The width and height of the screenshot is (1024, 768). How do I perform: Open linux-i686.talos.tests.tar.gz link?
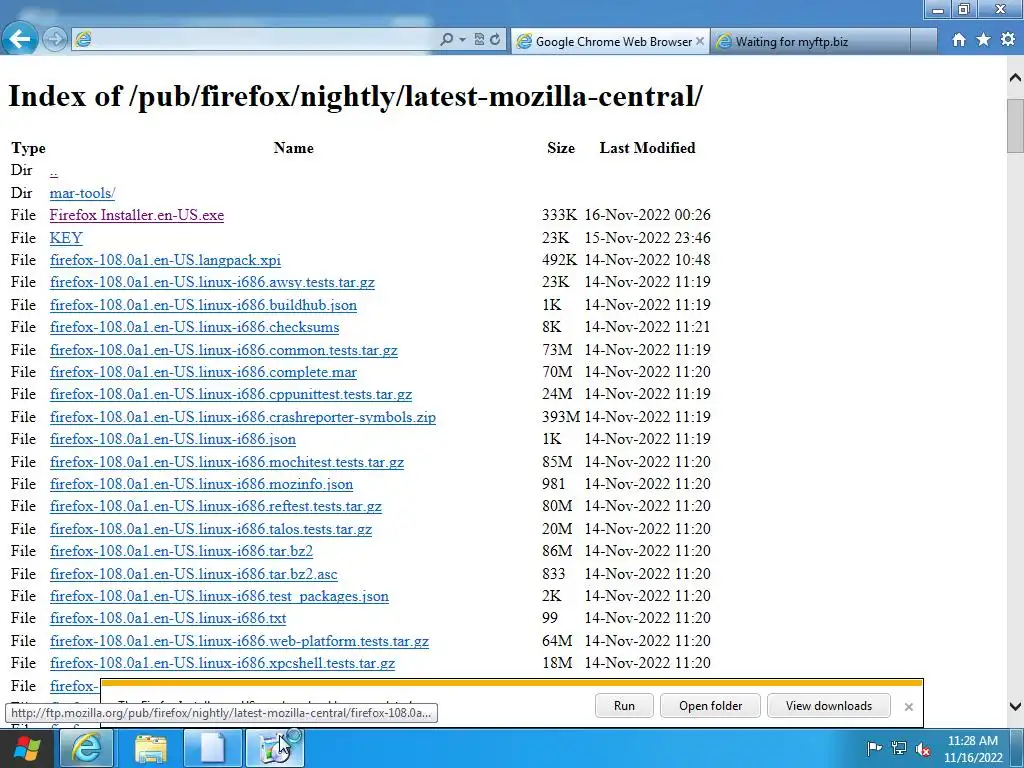pos(211,529)
